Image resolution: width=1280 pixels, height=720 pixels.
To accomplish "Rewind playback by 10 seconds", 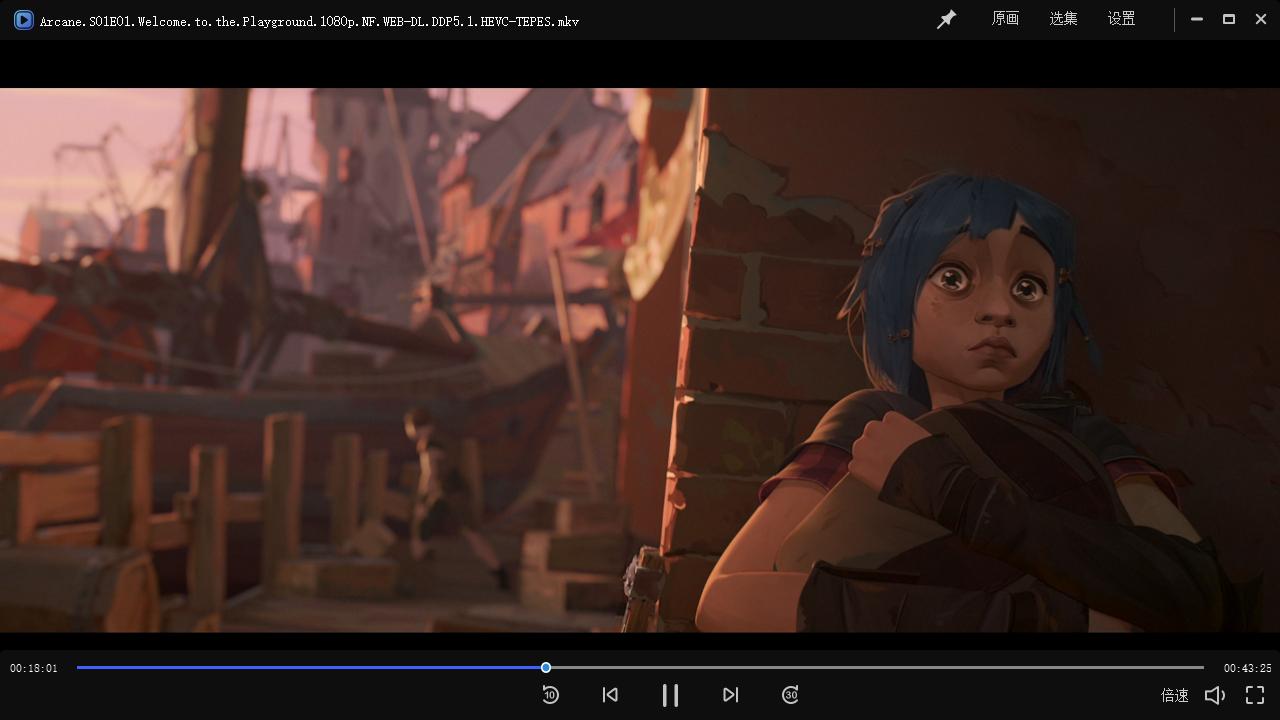I will tap(550, 695).
